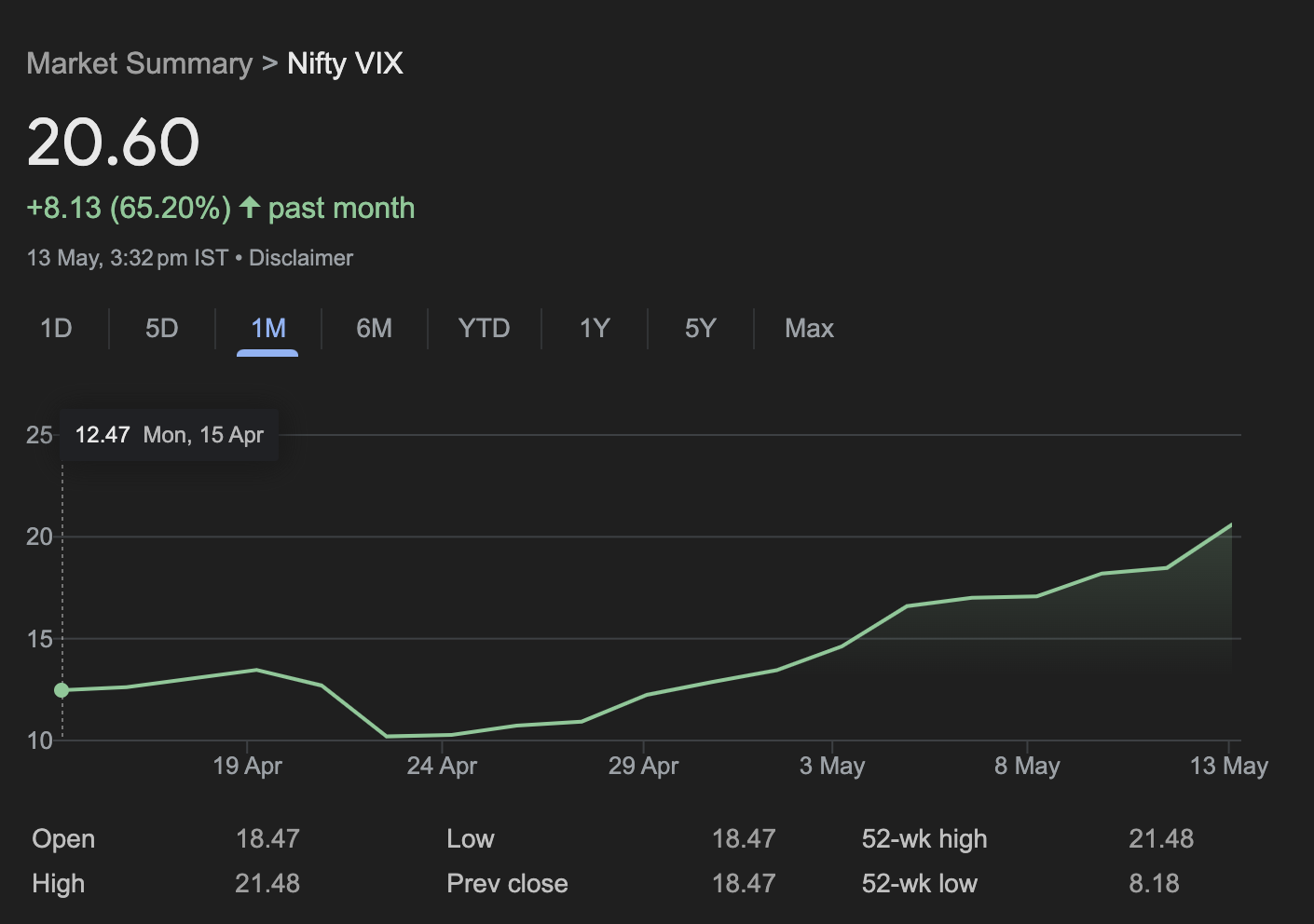Image resolution: width=1314 pixels, height=924 pixels.
Task: Click the Open stat label
Action: pos(62,838)
